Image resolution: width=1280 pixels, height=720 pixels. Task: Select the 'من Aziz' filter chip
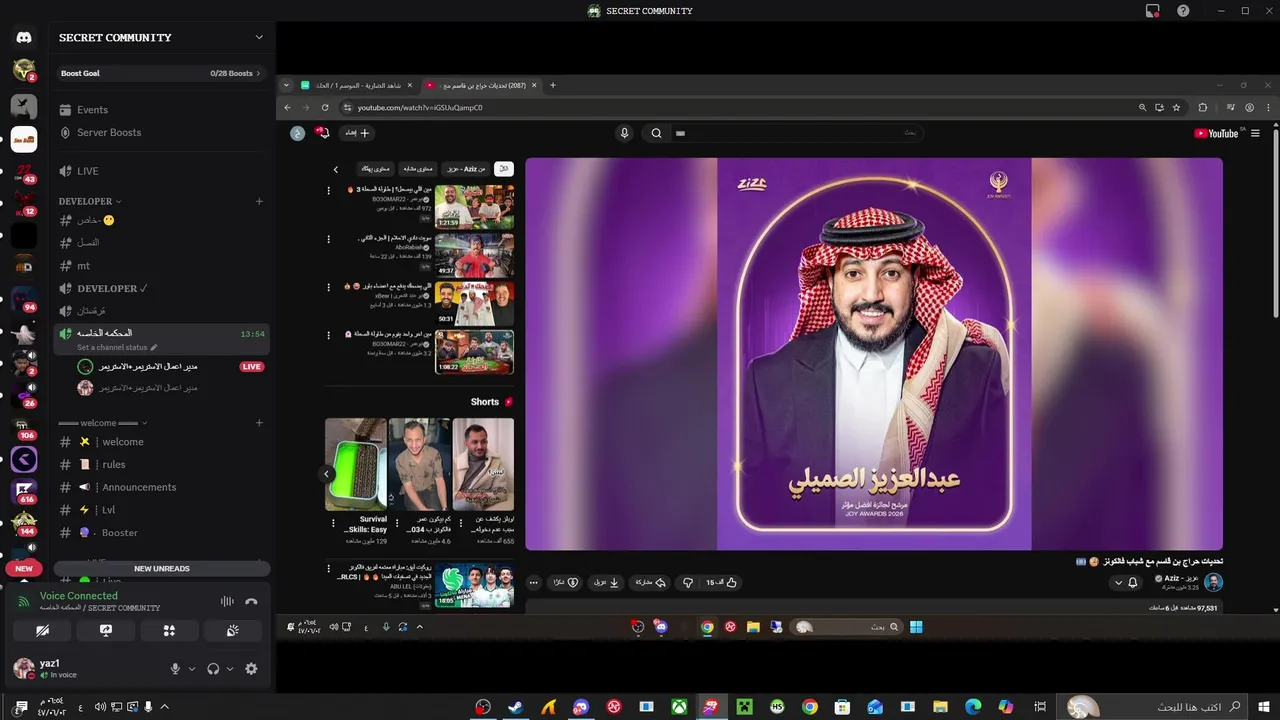466,170
